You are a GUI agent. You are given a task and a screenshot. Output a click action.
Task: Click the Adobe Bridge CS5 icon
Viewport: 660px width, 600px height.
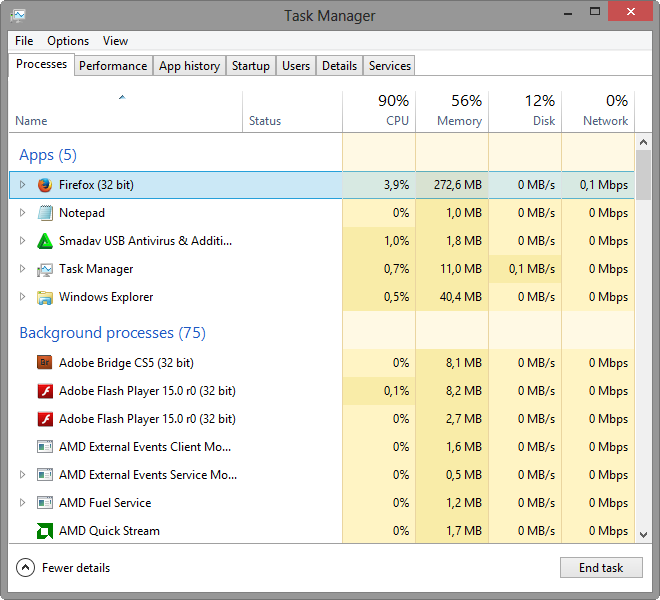click(x=45, y=363)
